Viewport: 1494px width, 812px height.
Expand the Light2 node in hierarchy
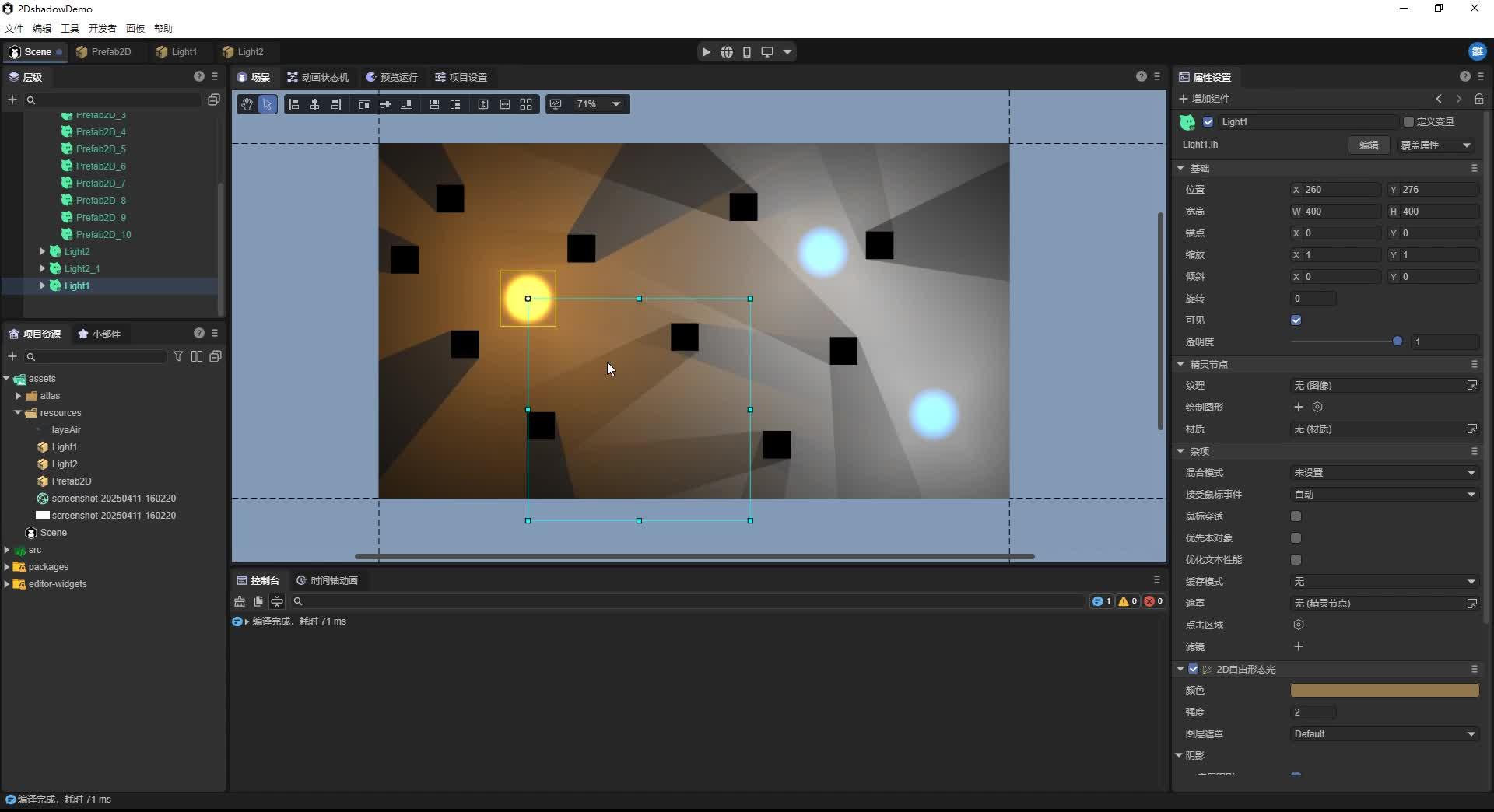click(x=43, y=251)
